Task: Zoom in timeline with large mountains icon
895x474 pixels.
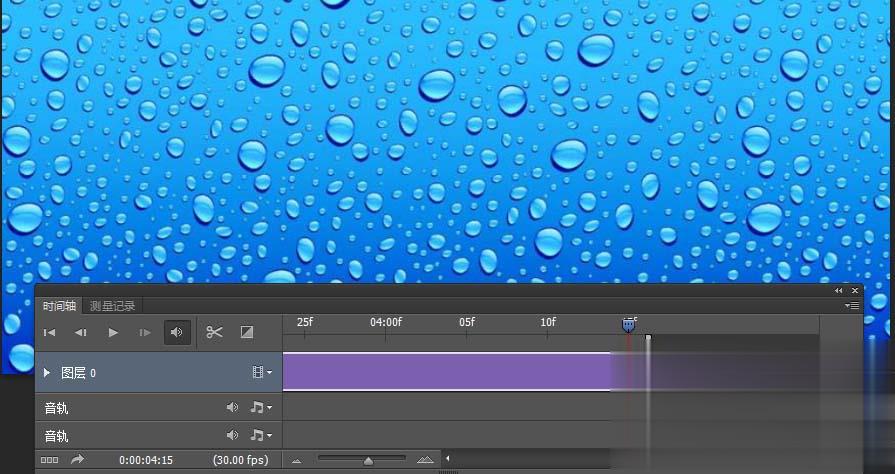Action: 425,459
